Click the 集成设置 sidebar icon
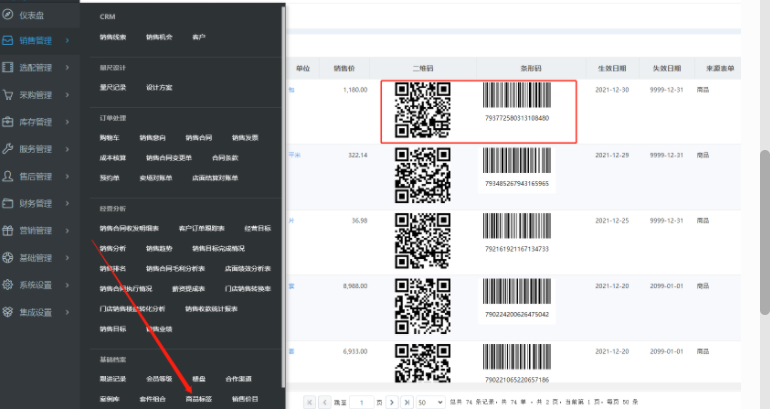The height and width of the screenshot is (409, 770). [7, 312]
